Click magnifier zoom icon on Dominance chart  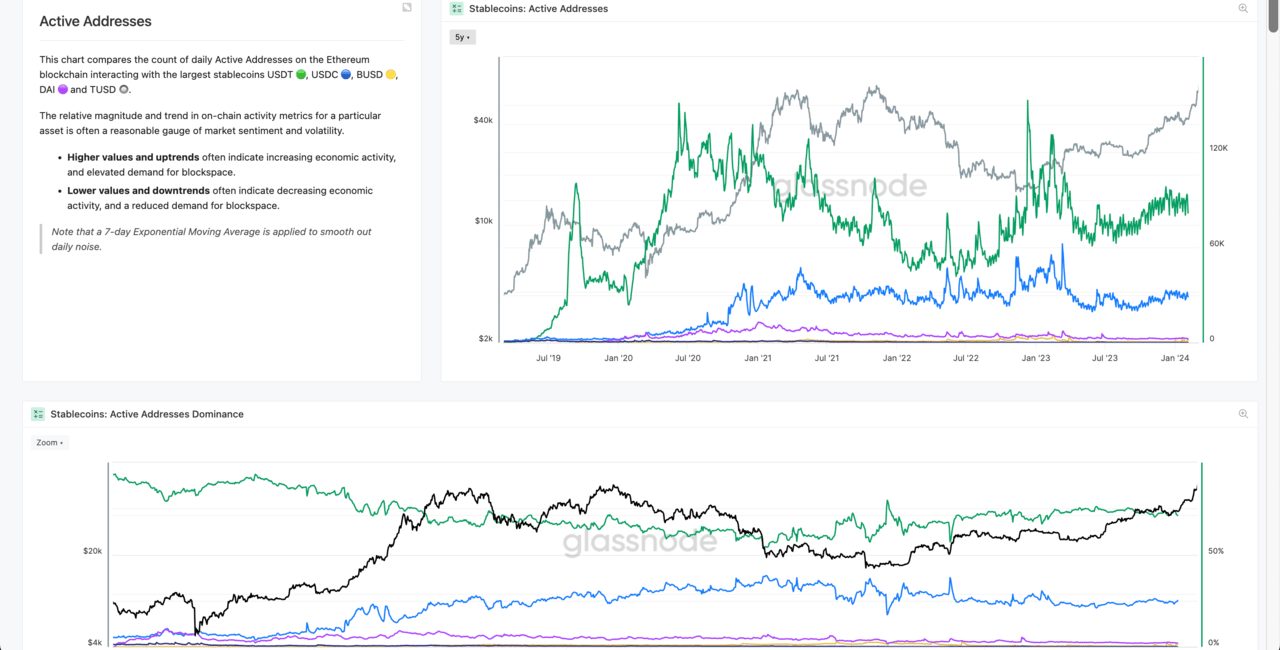coord(1243,414)
